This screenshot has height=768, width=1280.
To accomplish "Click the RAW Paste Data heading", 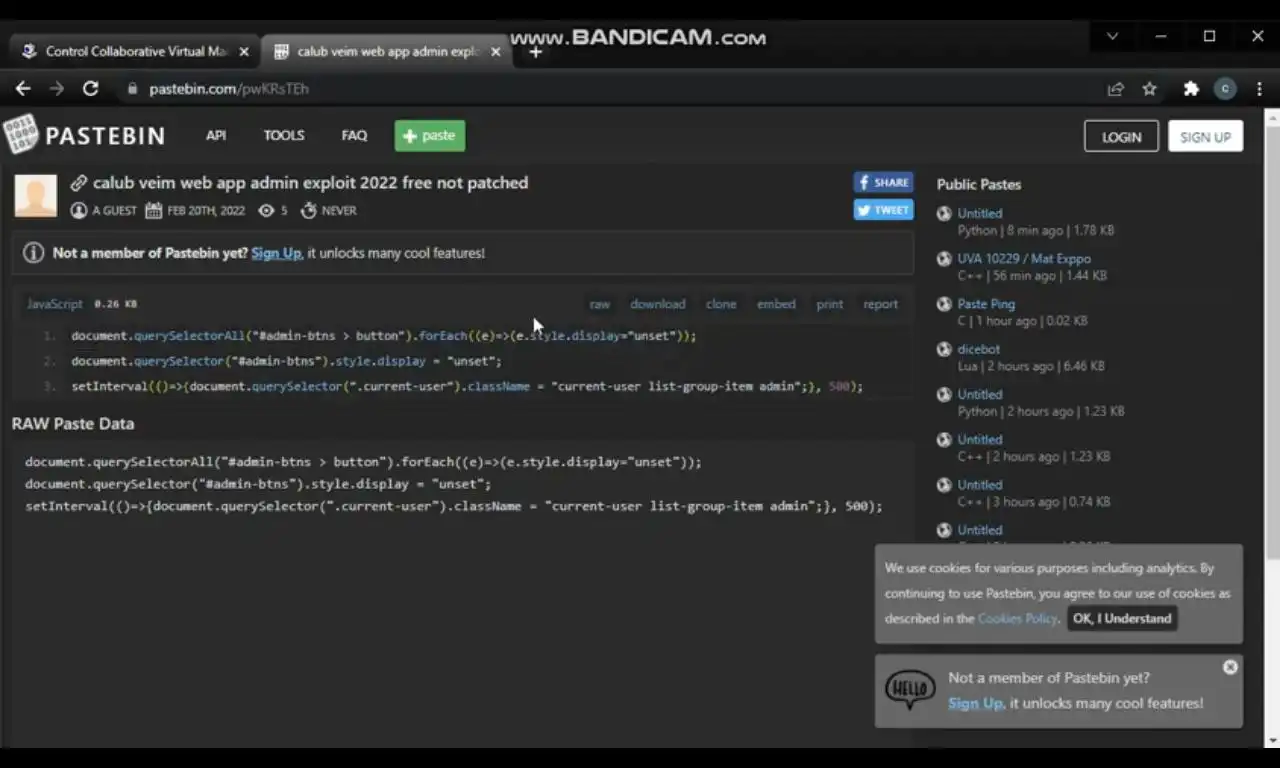I will point(73,424).
